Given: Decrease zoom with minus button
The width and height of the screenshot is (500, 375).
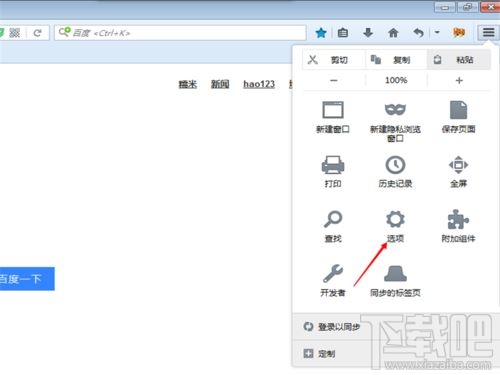Looking at the screenshot, I should pyautogui.click(x=334, y=80).
